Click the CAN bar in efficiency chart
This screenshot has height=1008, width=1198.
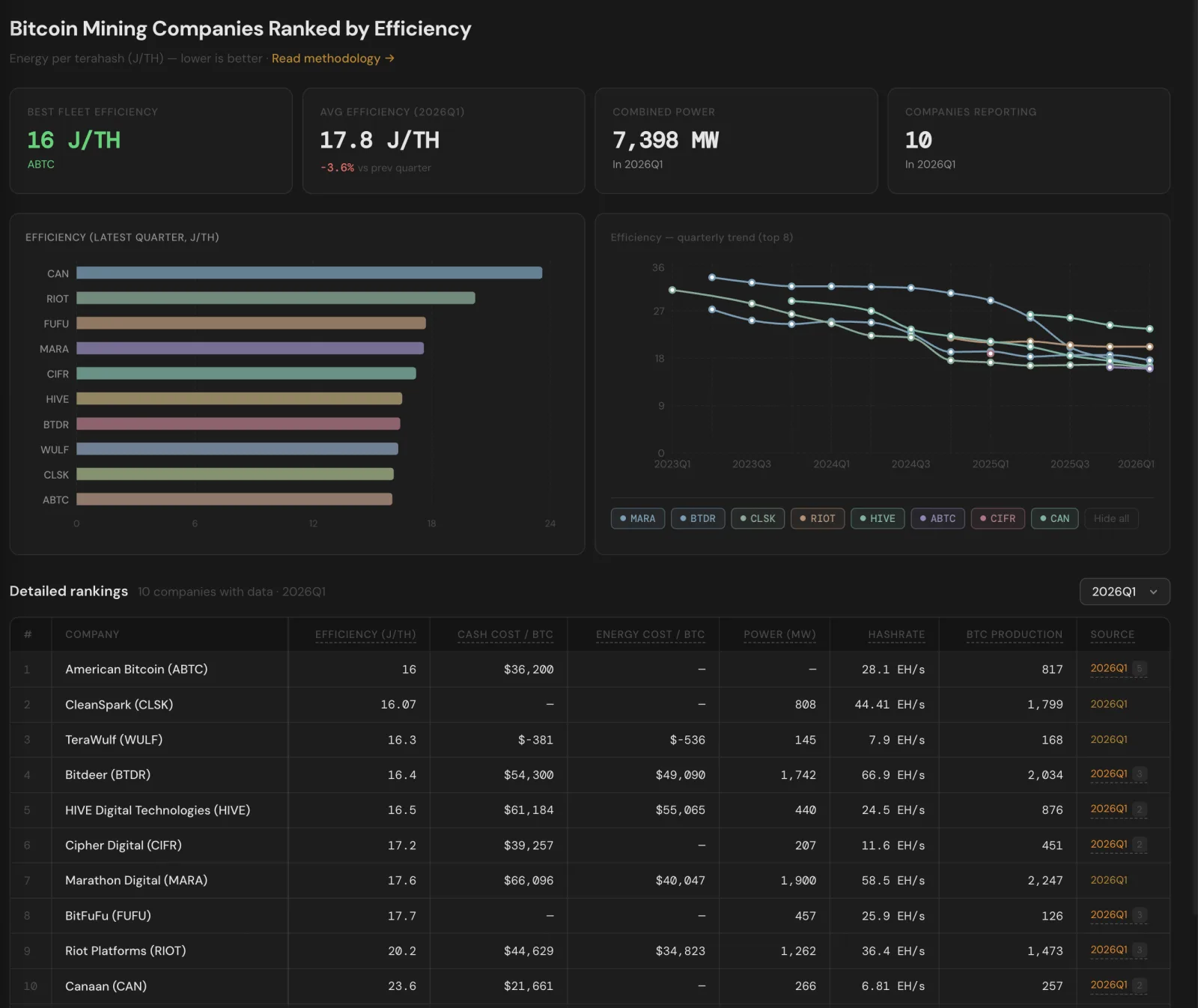309,273
